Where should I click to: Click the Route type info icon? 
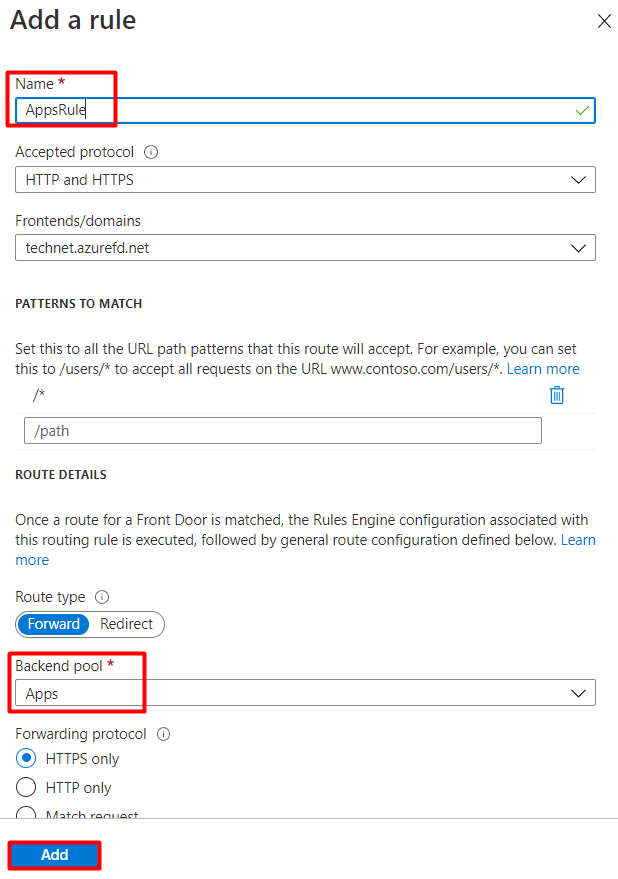[x=102, y=597]
